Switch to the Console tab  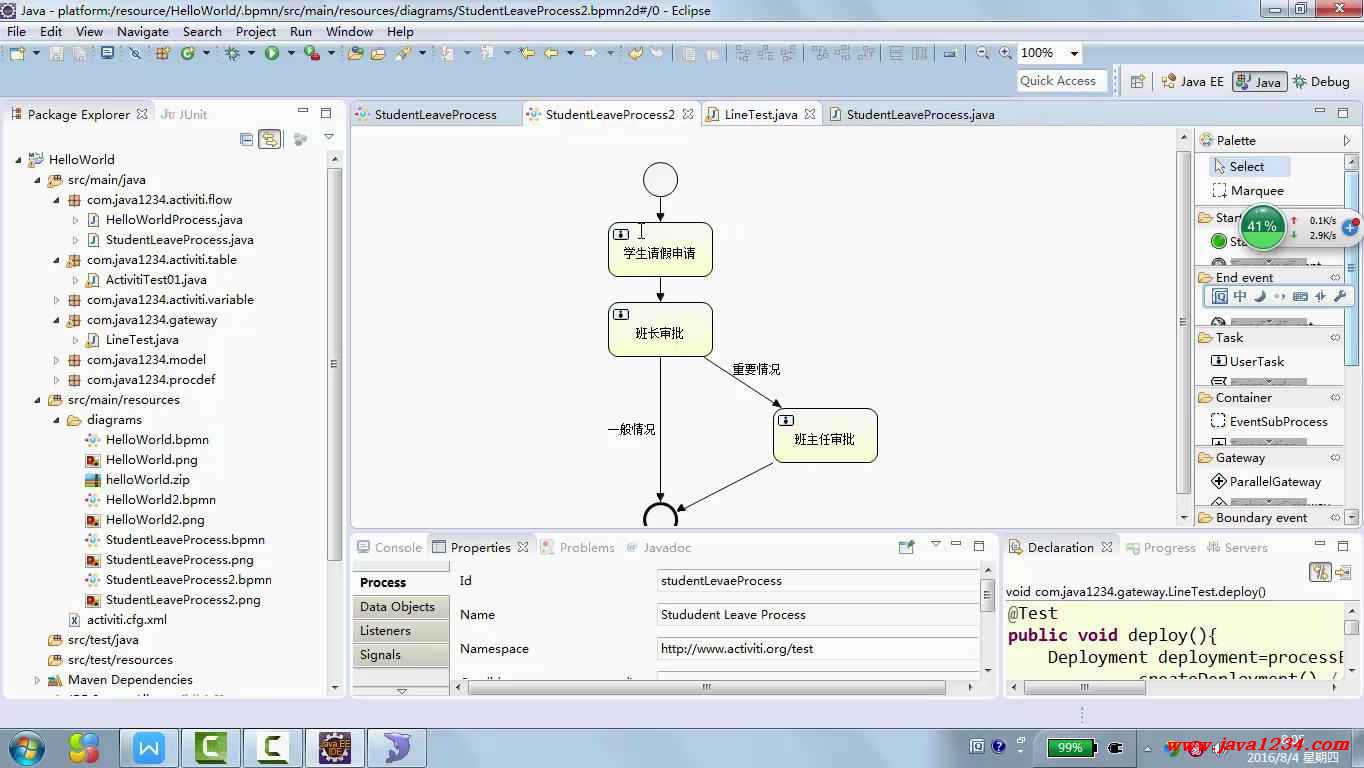pos(390,547)
